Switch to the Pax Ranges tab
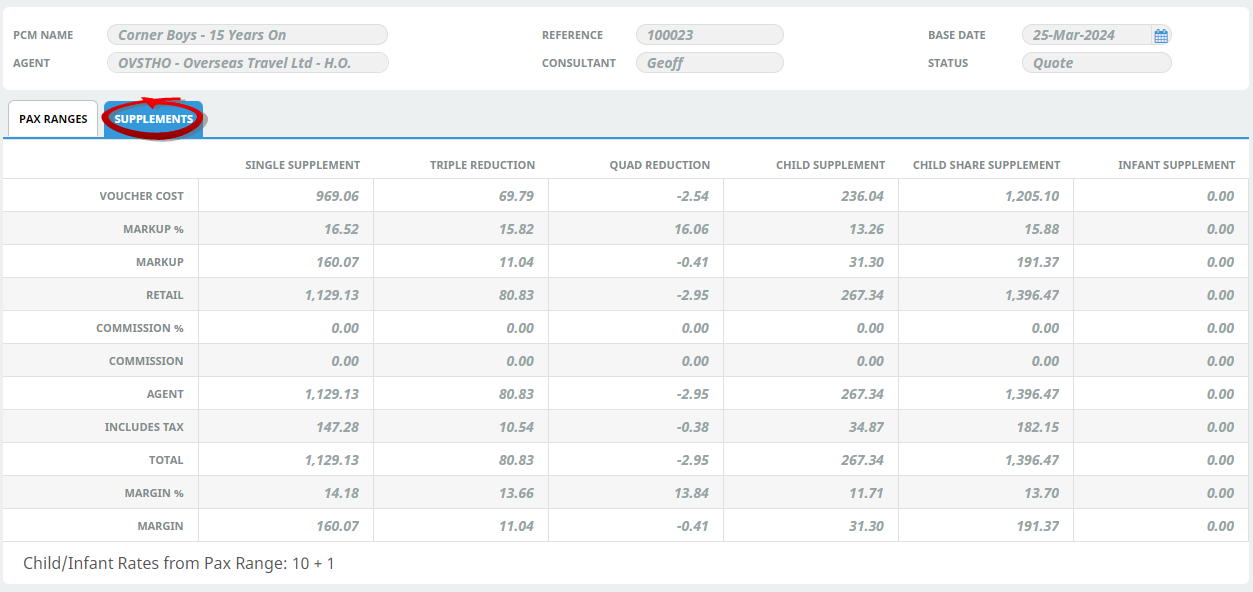1253x592 pixels. 53,119
